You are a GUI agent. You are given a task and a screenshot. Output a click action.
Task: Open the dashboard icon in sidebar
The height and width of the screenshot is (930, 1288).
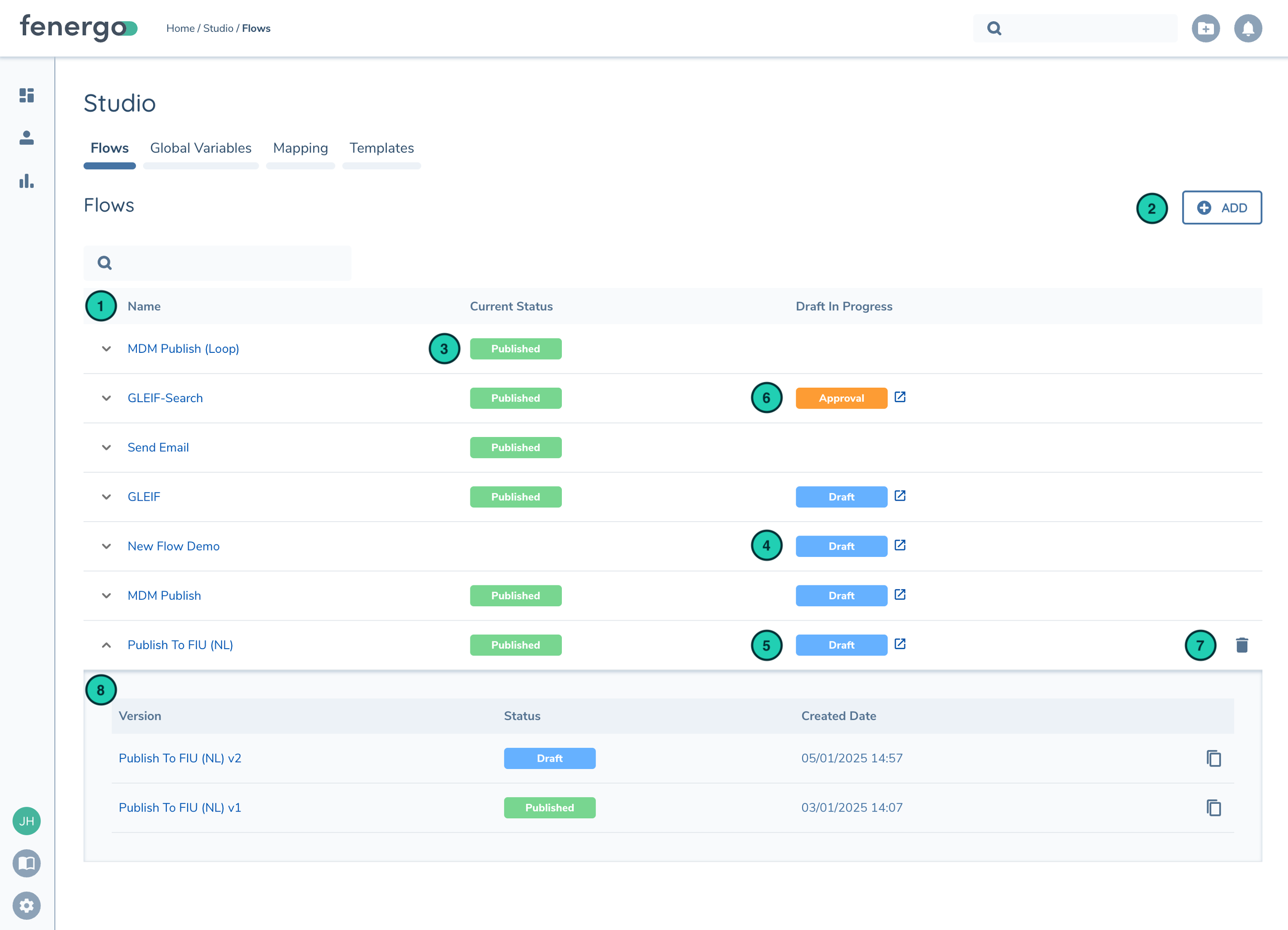click(26, 95)
